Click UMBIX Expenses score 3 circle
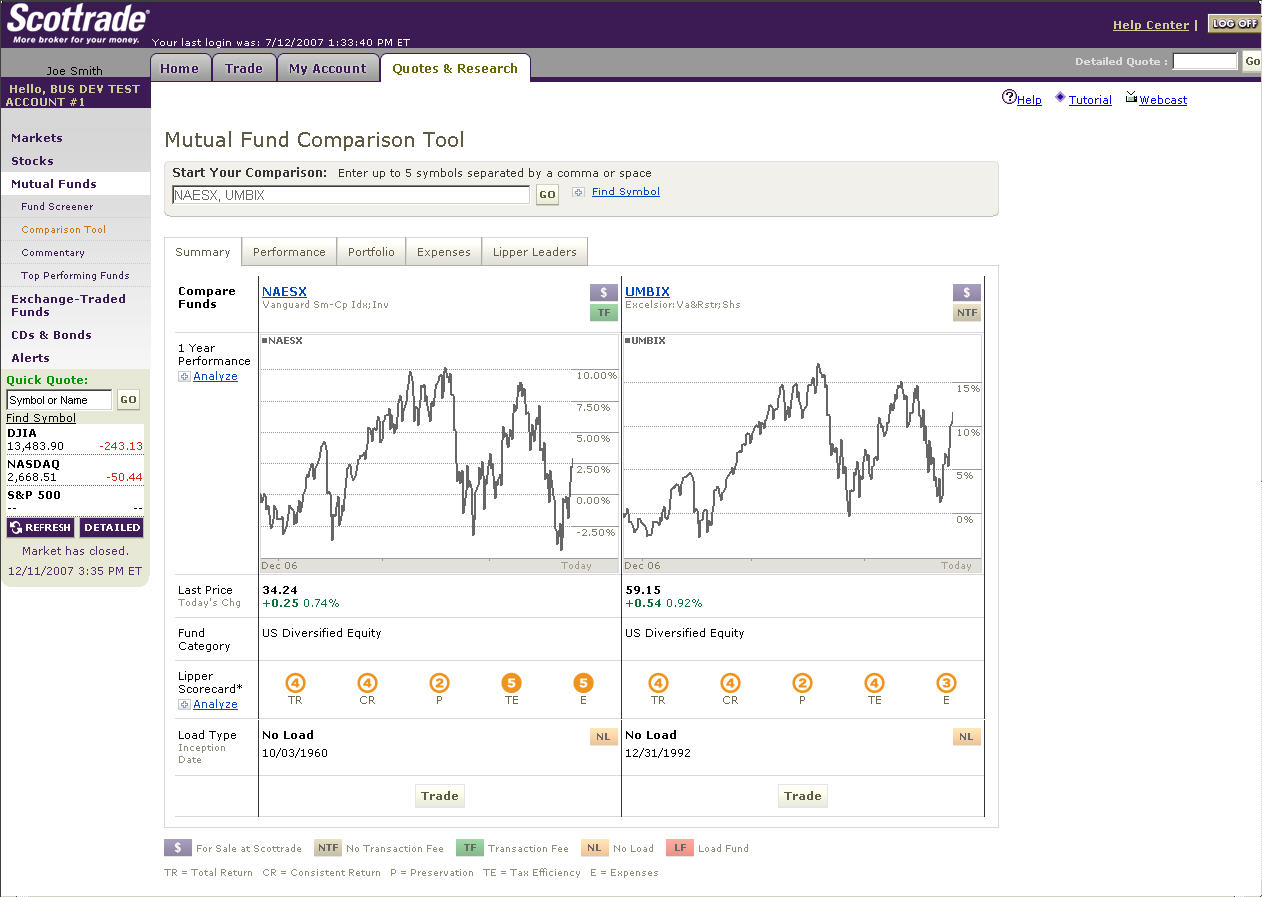Screen dimensions: 1262x897 [x=946, y=683]
